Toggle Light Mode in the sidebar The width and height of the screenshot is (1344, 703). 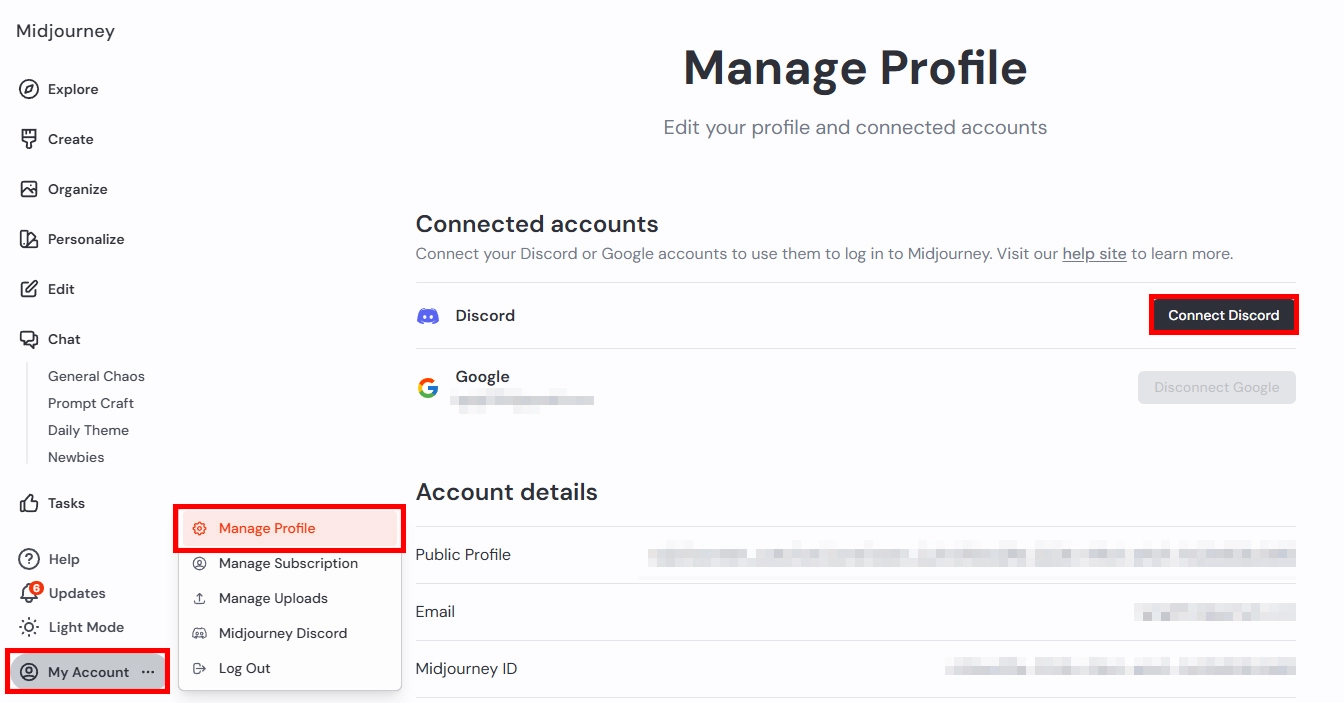coord(72,627)
